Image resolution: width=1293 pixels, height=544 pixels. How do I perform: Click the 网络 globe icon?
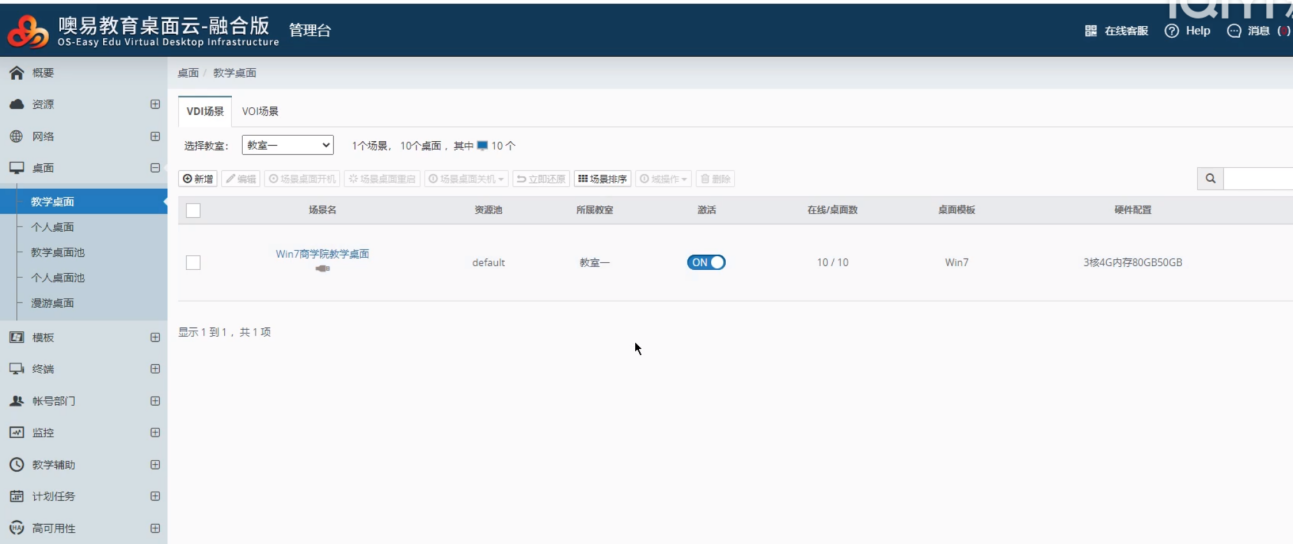pos(17,137)
